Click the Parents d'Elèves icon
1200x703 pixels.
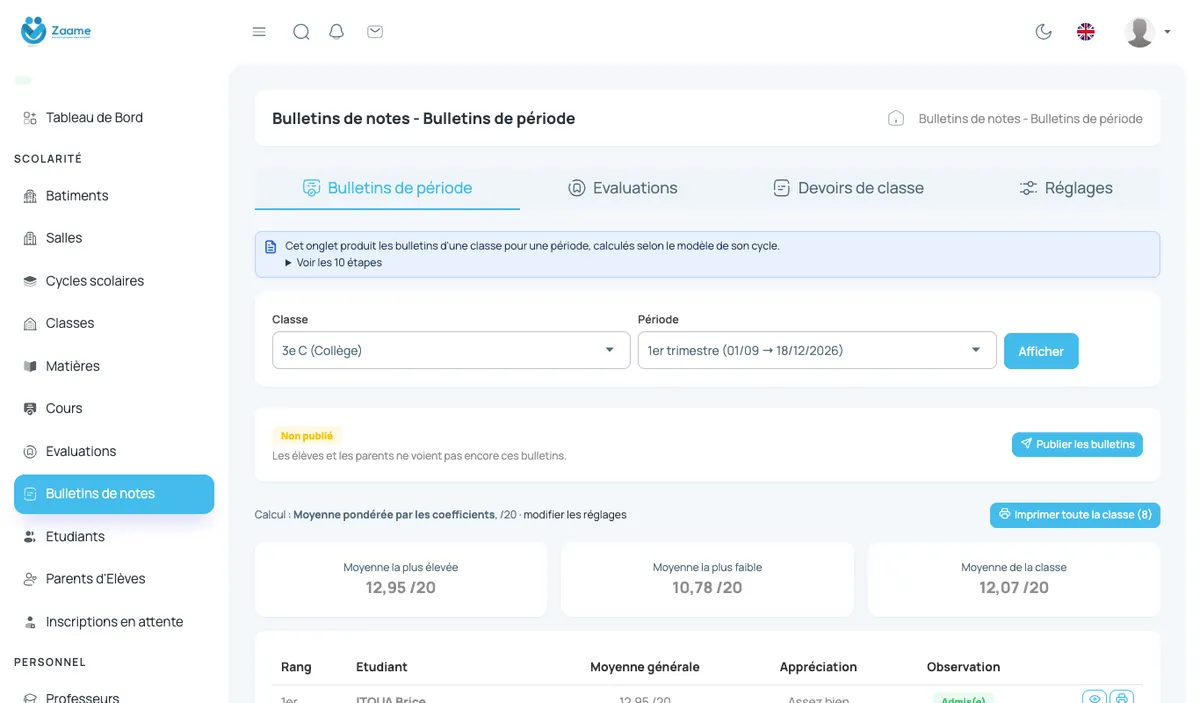[x=30, y=579]
